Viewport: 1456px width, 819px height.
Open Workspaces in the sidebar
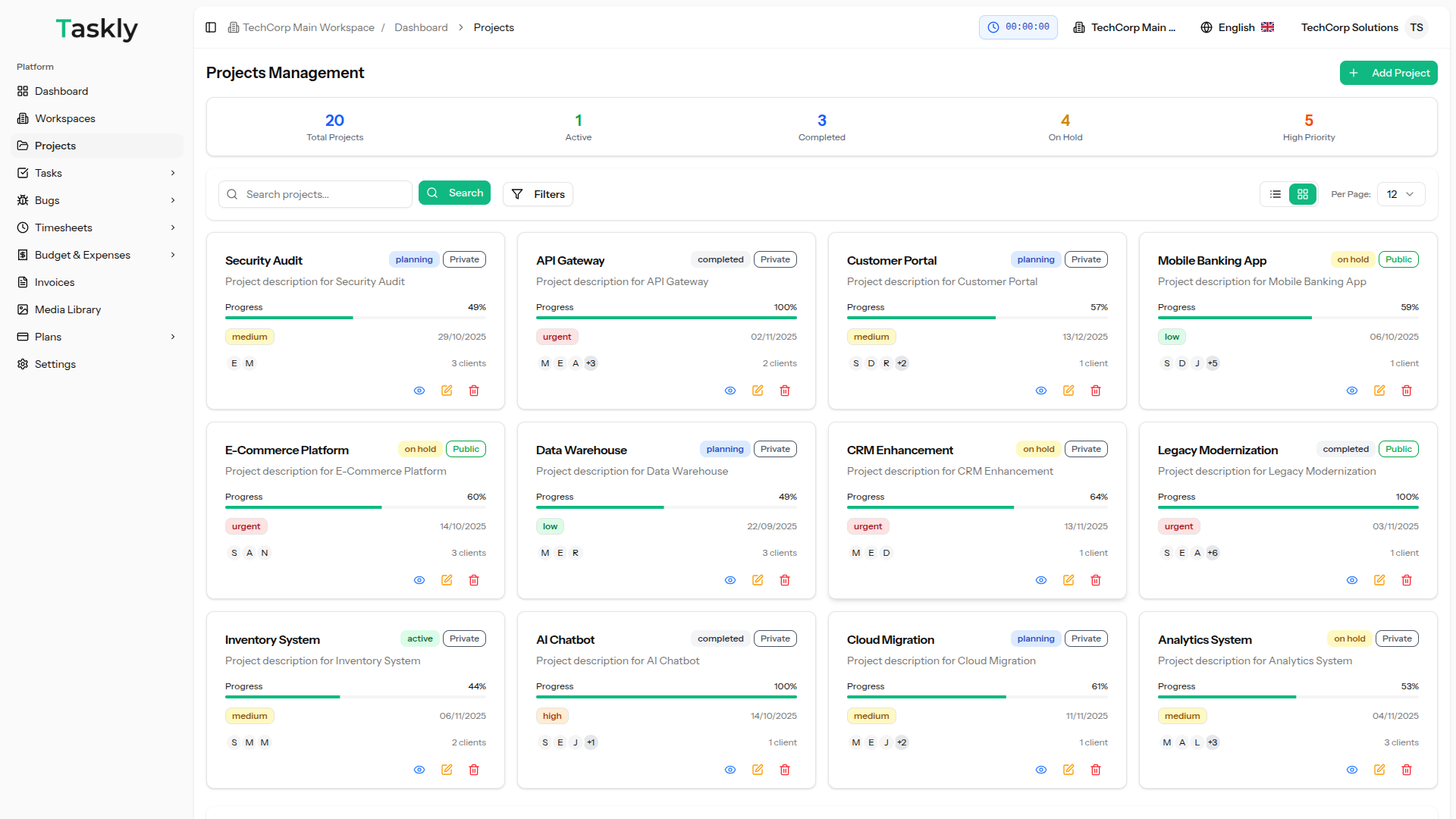(65, 118)
